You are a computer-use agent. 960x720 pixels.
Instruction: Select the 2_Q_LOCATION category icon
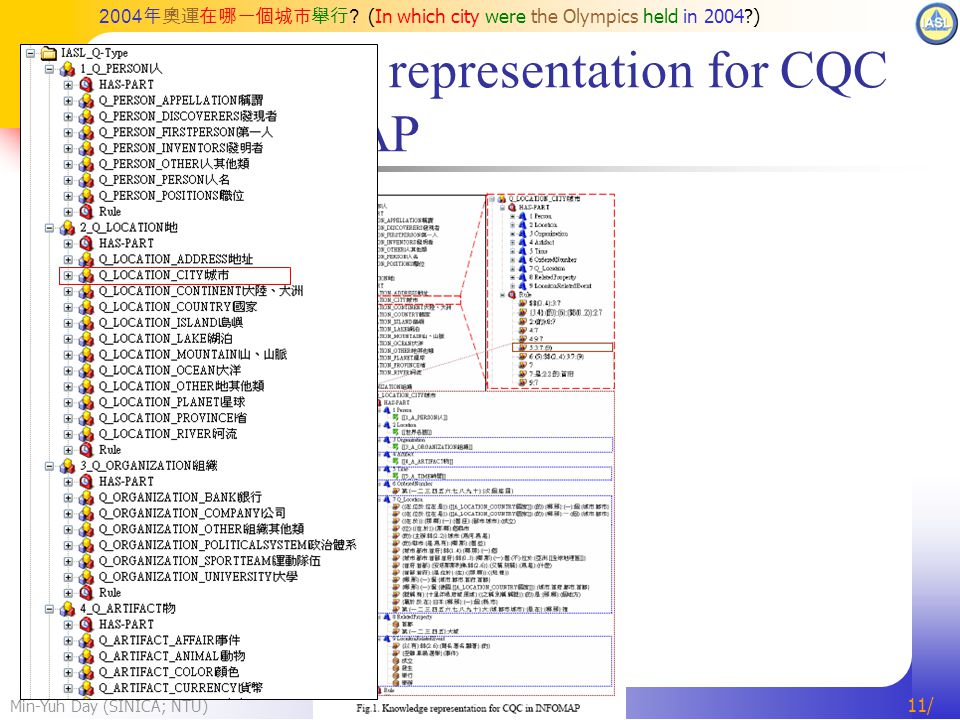tap(67, 228)
